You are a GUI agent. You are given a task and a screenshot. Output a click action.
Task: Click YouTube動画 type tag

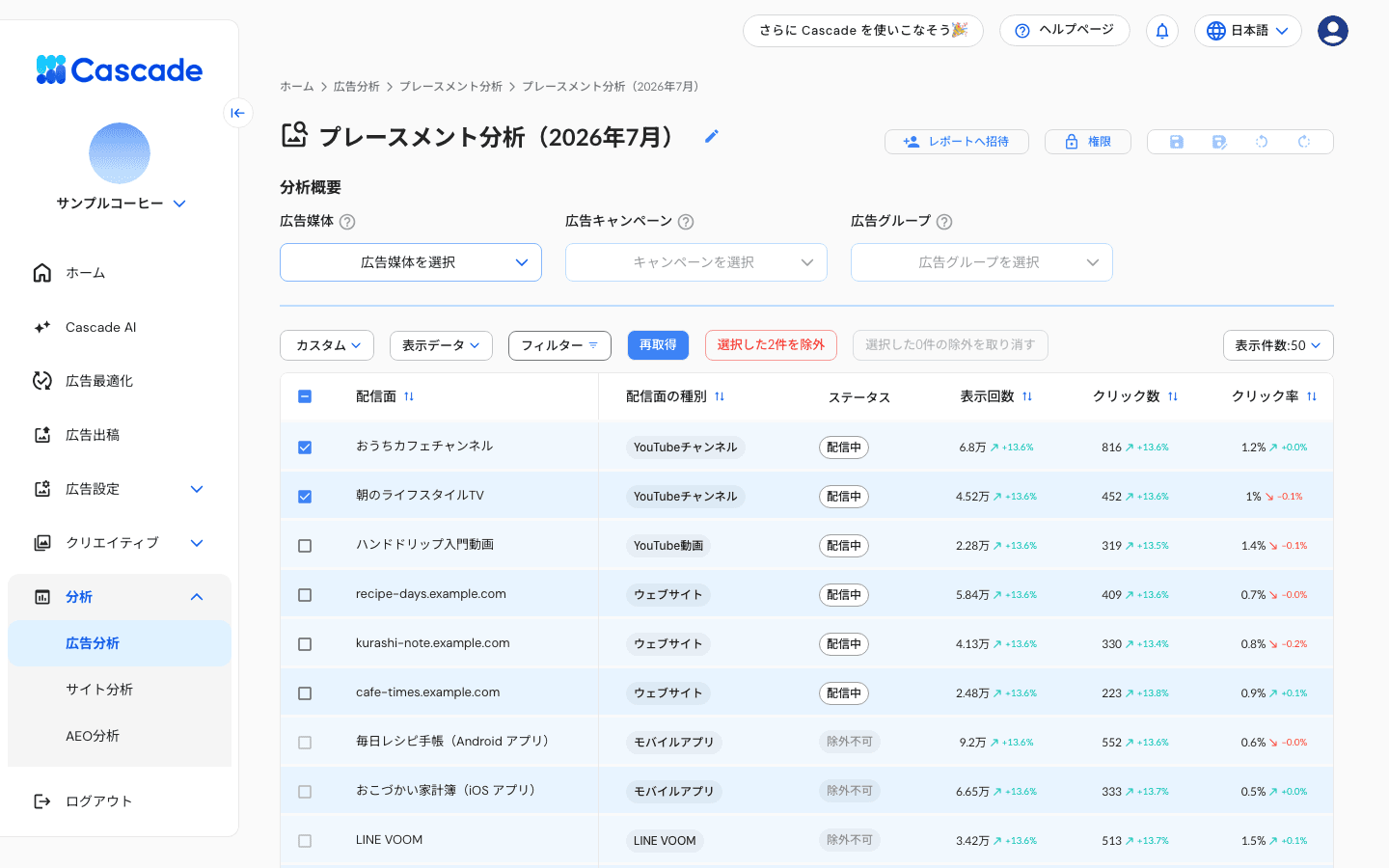pos(668,546)
